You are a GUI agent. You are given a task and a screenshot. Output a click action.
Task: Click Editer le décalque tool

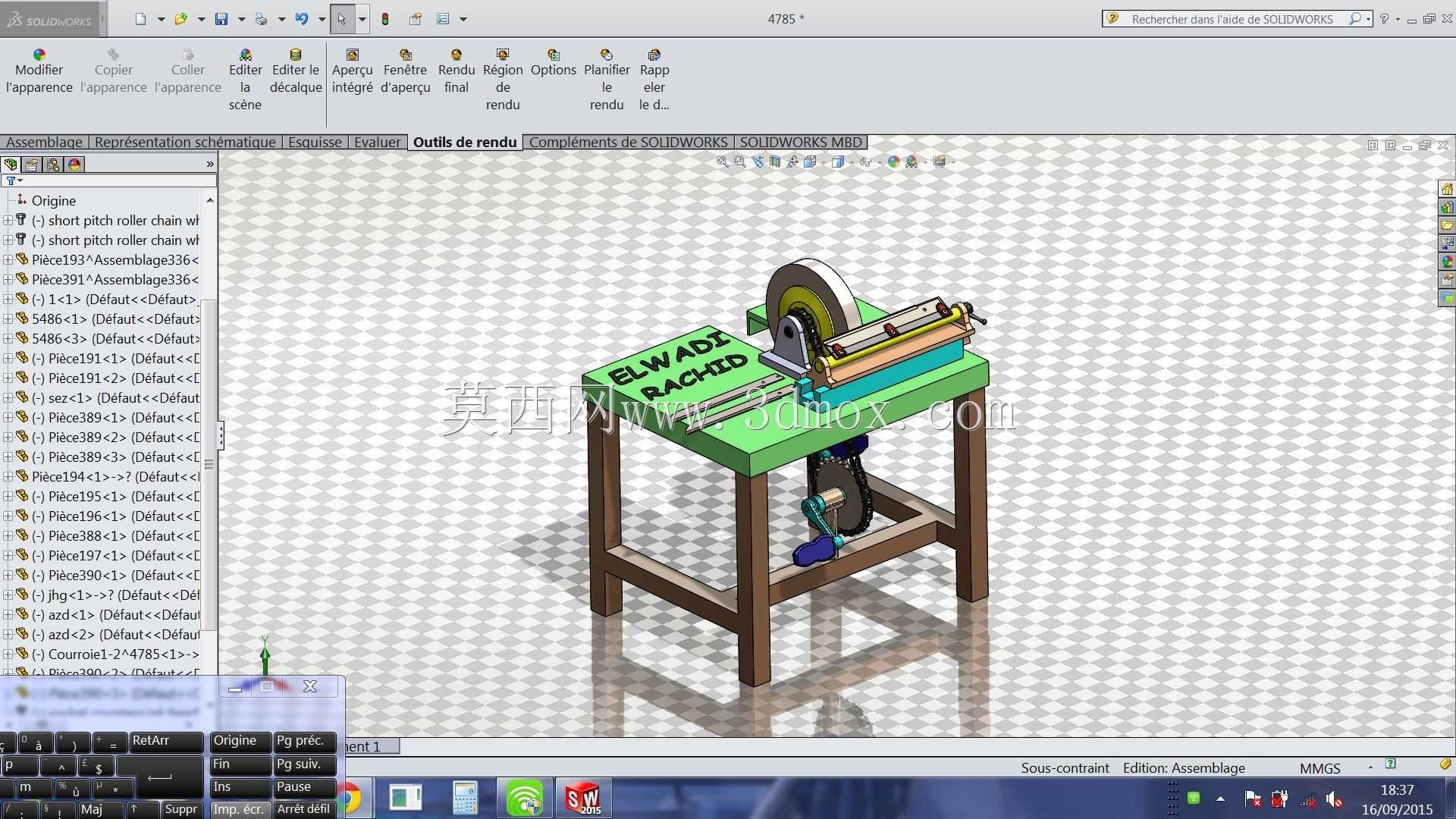pyautogui.click(x=296, y=71)
